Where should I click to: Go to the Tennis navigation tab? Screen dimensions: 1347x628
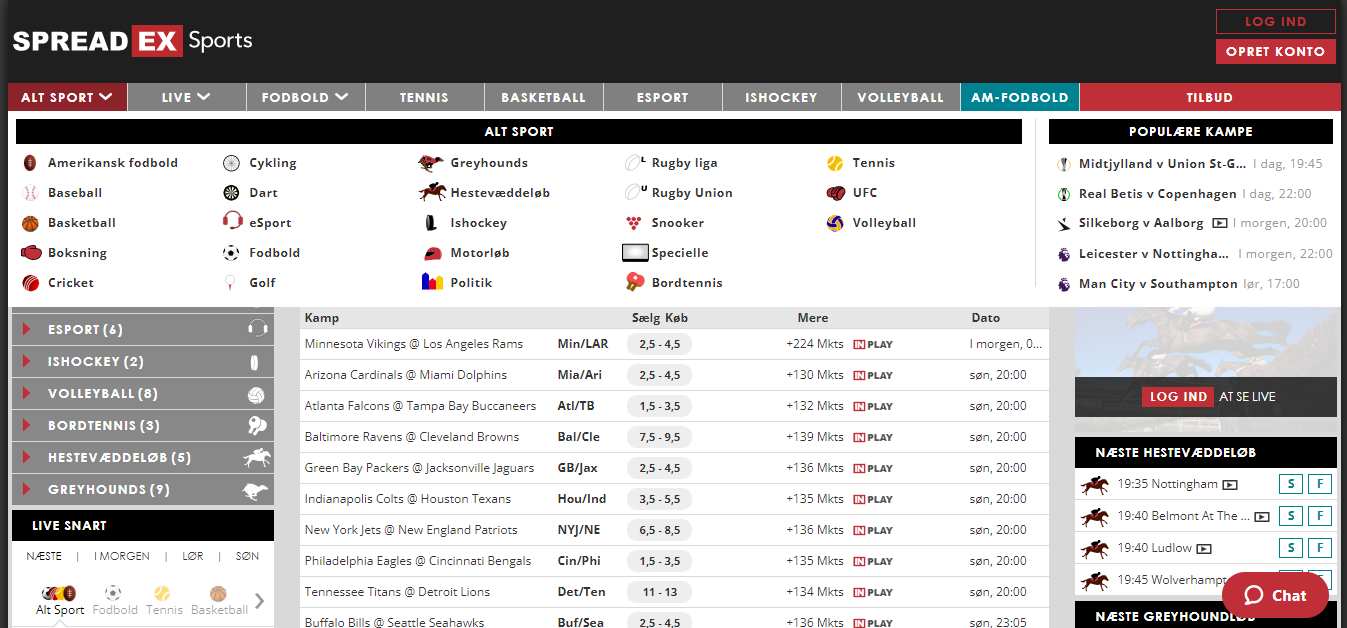point(424,97)
